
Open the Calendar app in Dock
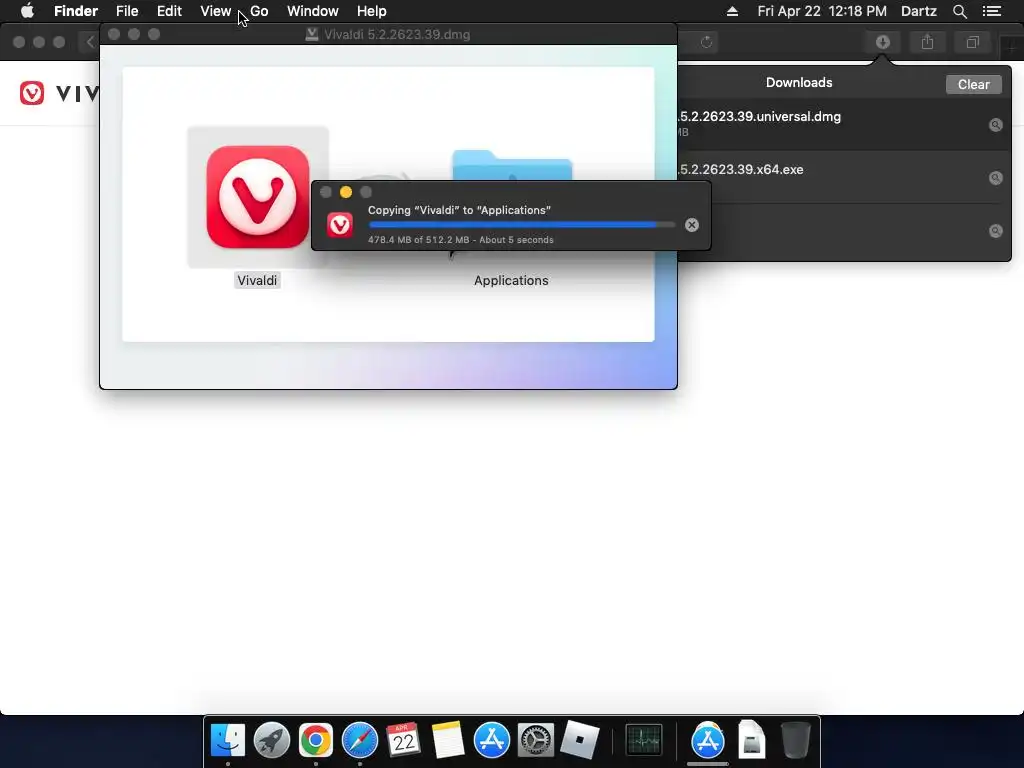tap(403, 740)
